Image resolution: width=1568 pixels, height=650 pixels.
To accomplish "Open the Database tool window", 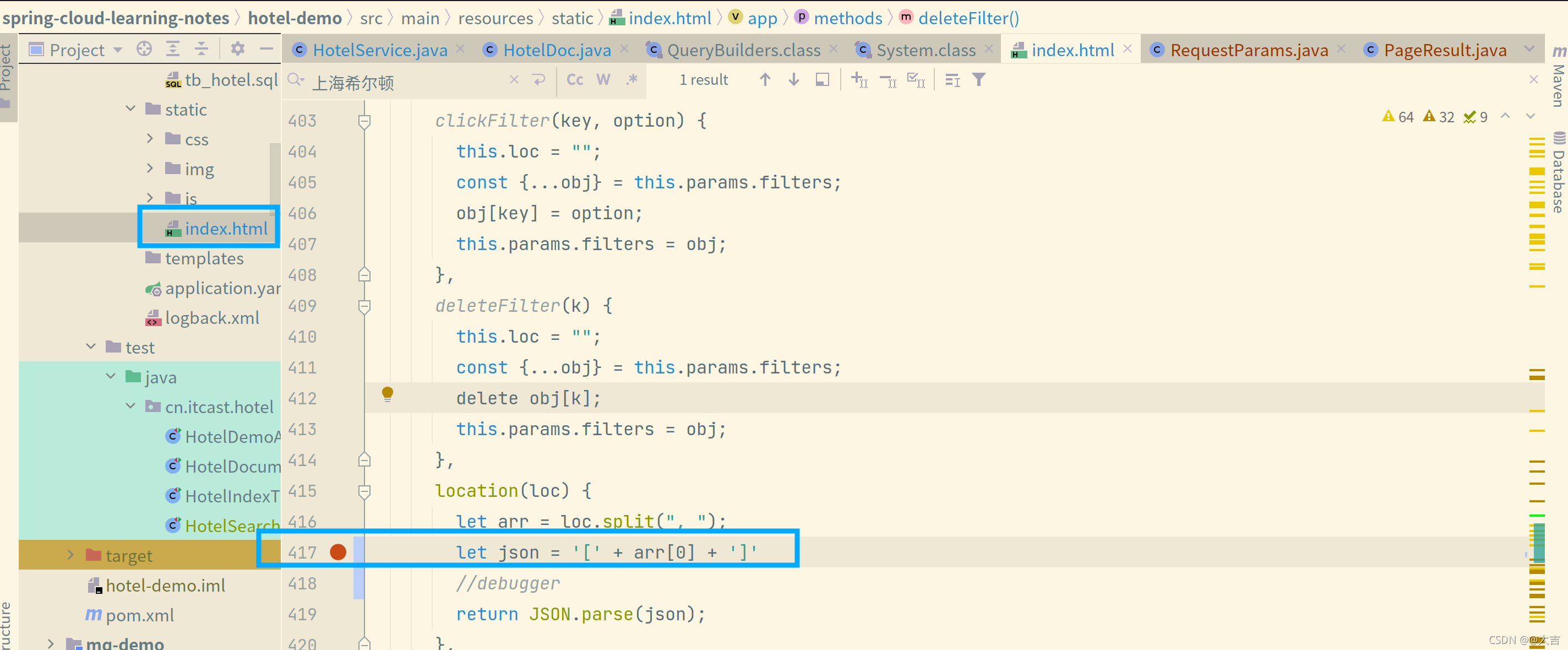I will (x=1558, y=172).
